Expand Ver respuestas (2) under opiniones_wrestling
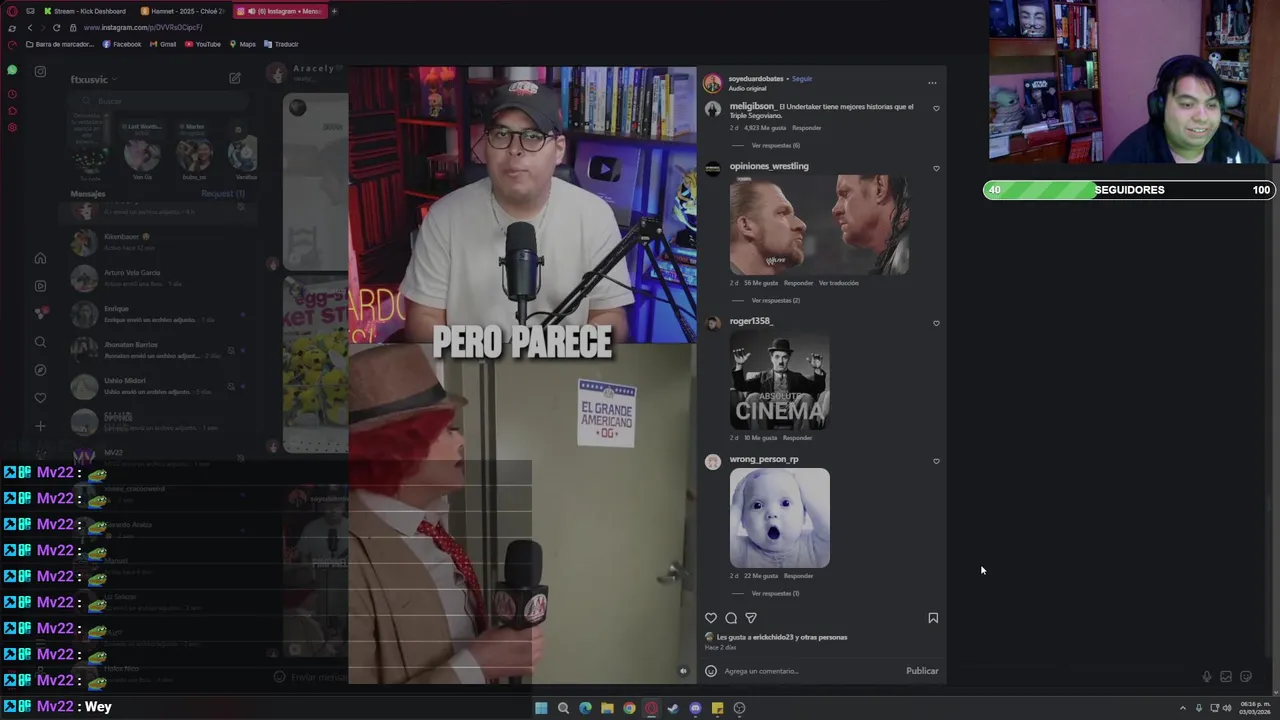 click(x=775, y=300)
